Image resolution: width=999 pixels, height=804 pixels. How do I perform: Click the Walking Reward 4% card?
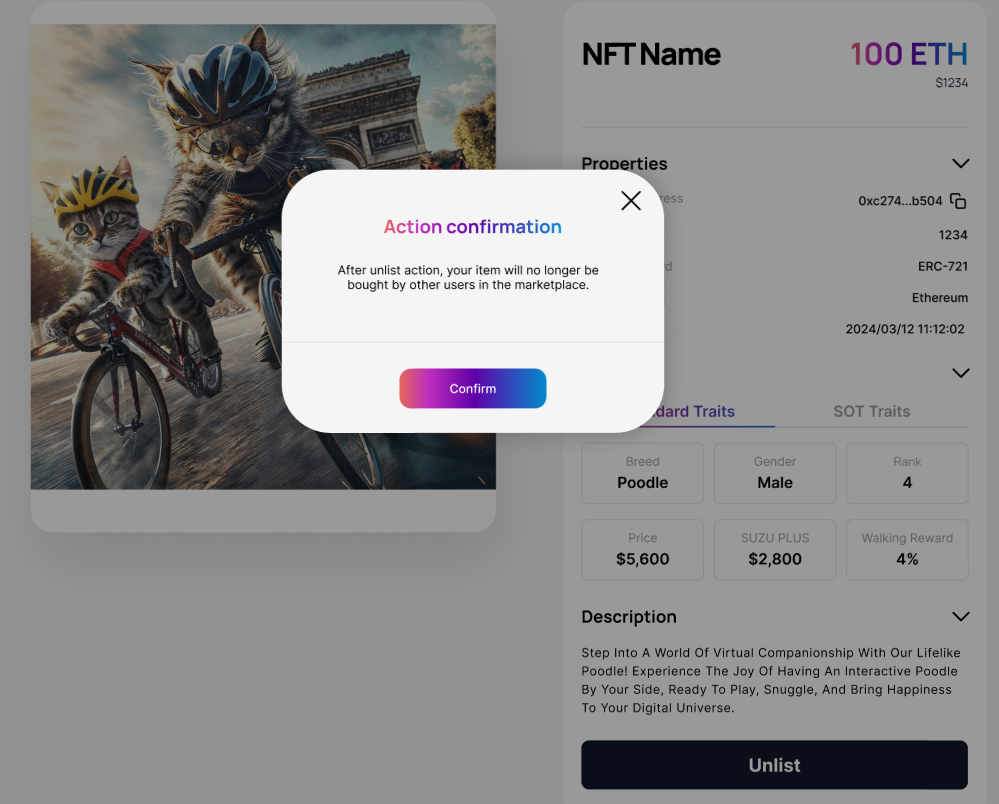point(907,549)
